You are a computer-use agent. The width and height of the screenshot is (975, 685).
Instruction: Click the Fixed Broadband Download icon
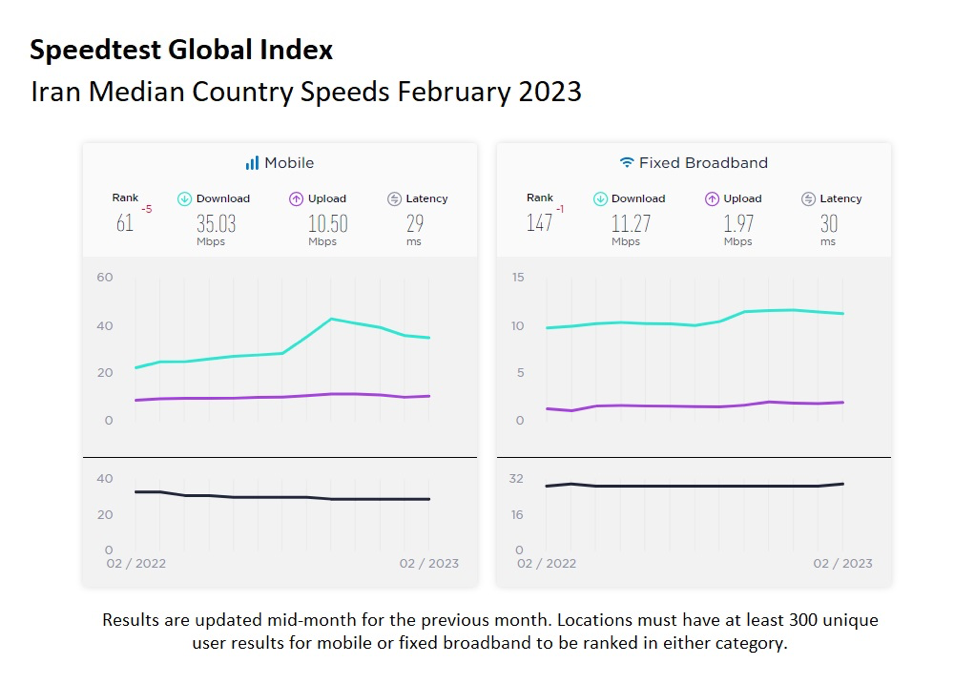[x=600, y=199]
